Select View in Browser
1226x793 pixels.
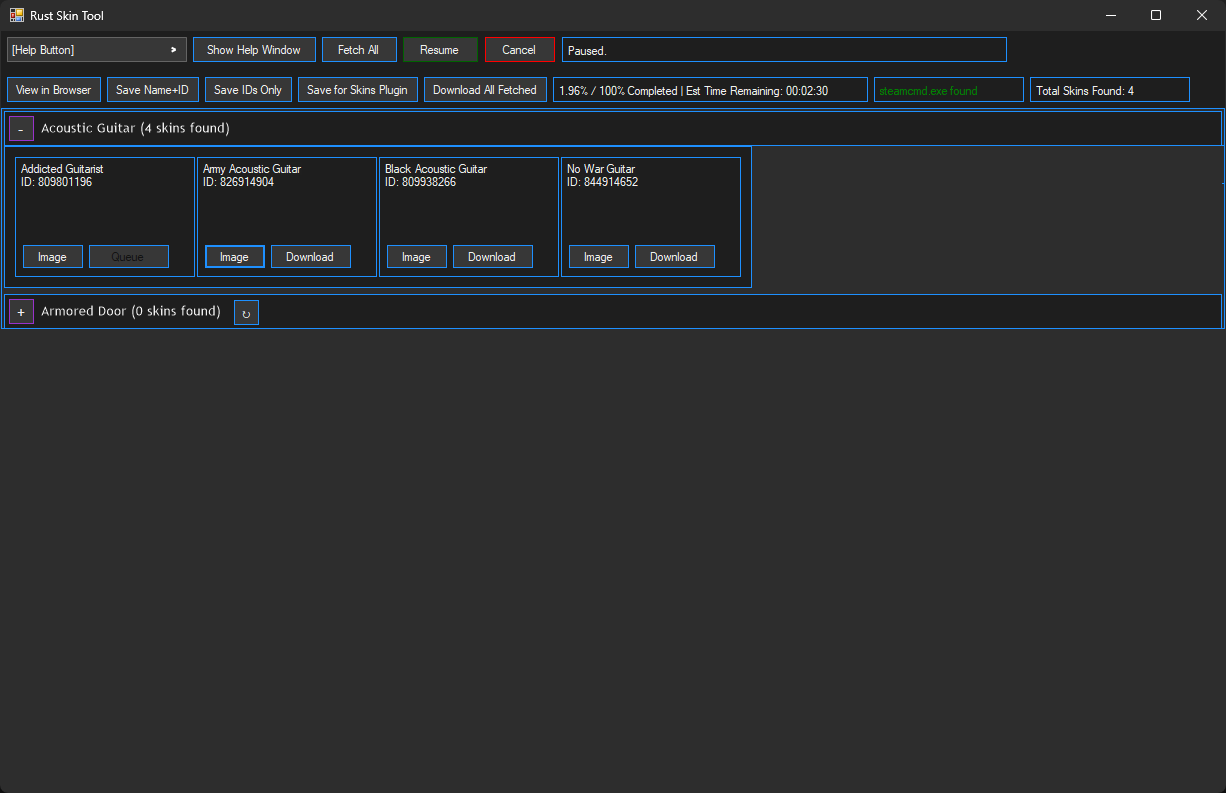tap(53, 89)
